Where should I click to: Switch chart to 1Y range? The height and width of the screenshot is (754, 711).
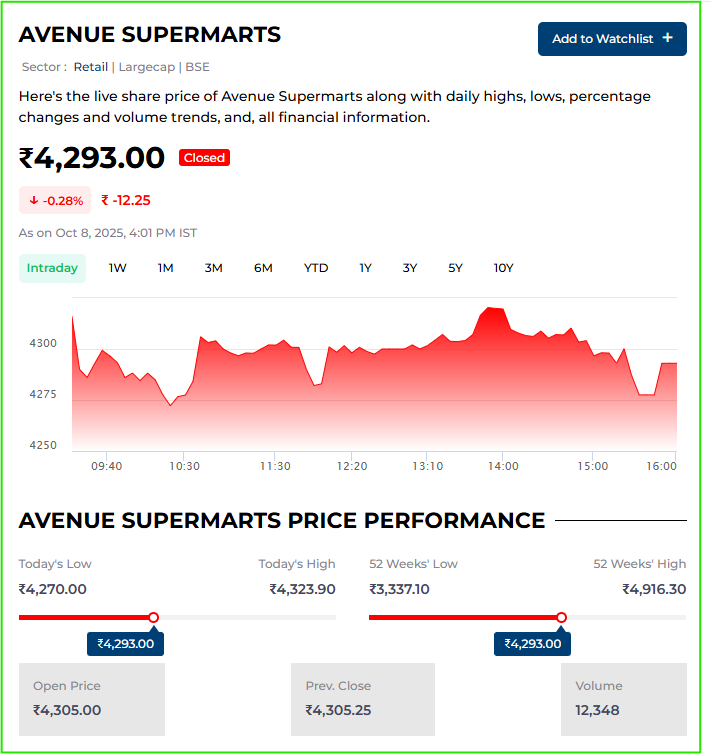click(x=365, y=268)
